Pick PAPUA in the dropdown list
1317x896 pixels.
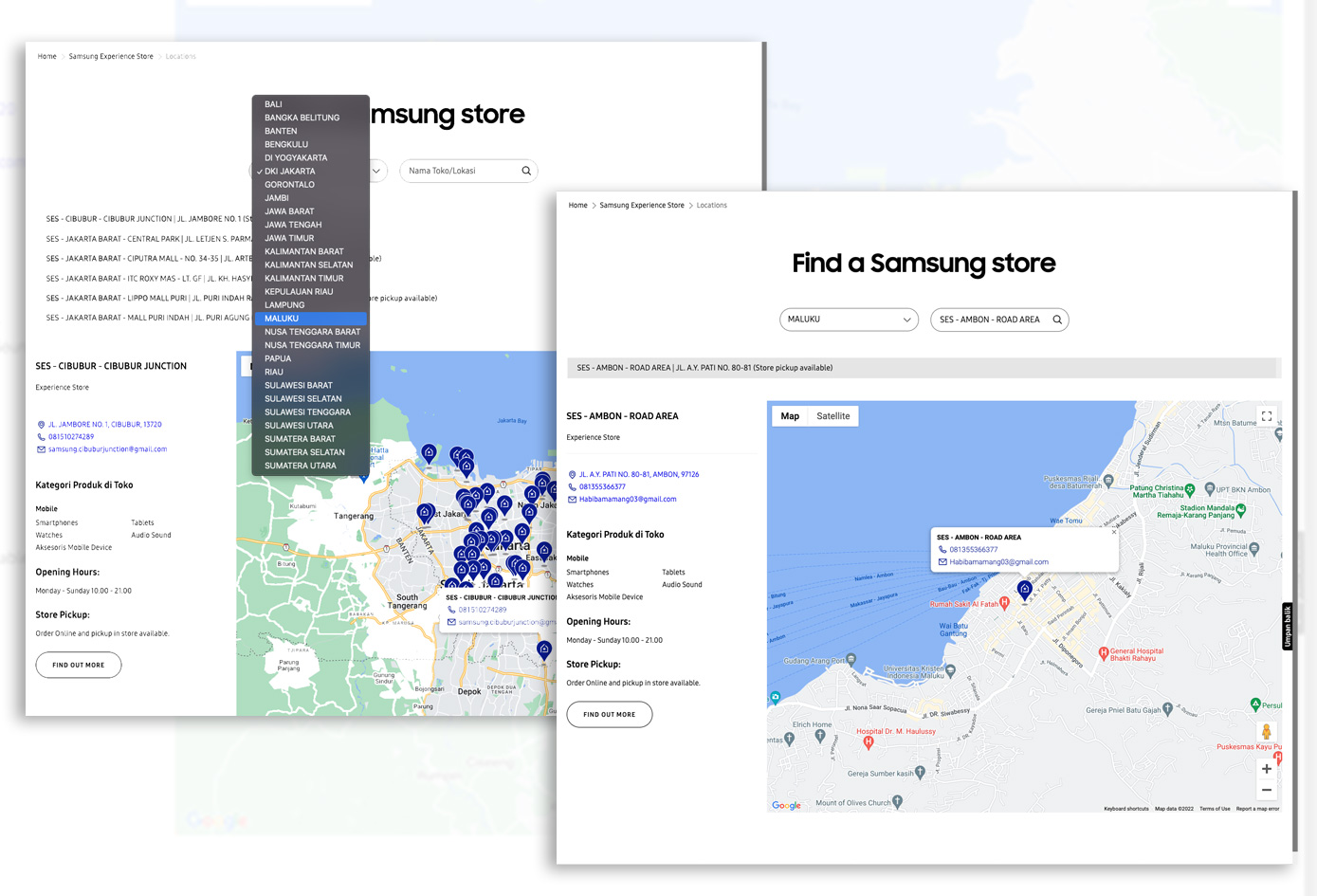point(278,358)
